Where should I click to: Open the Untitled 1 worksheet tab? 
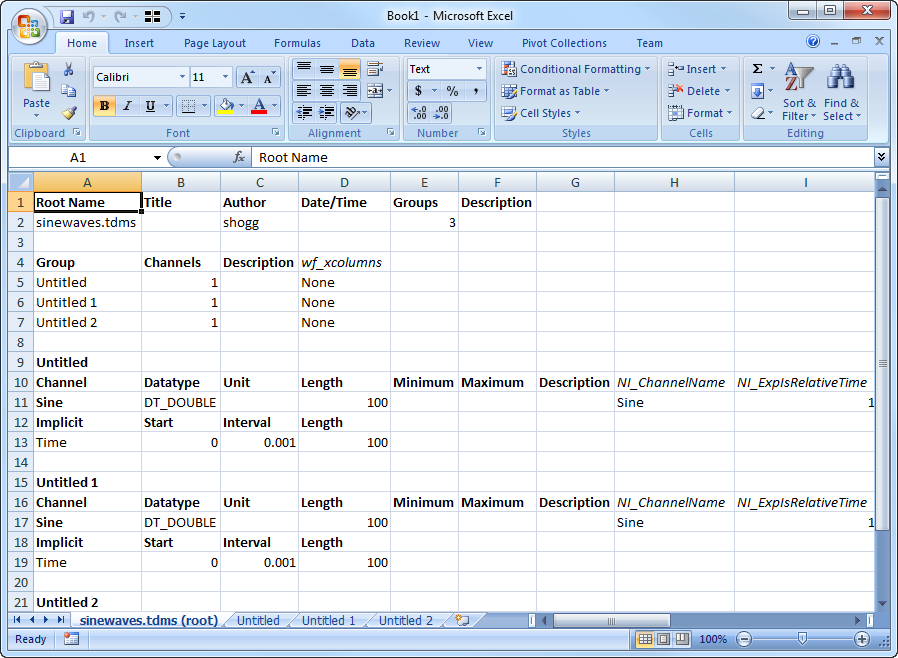pos(328,620)
